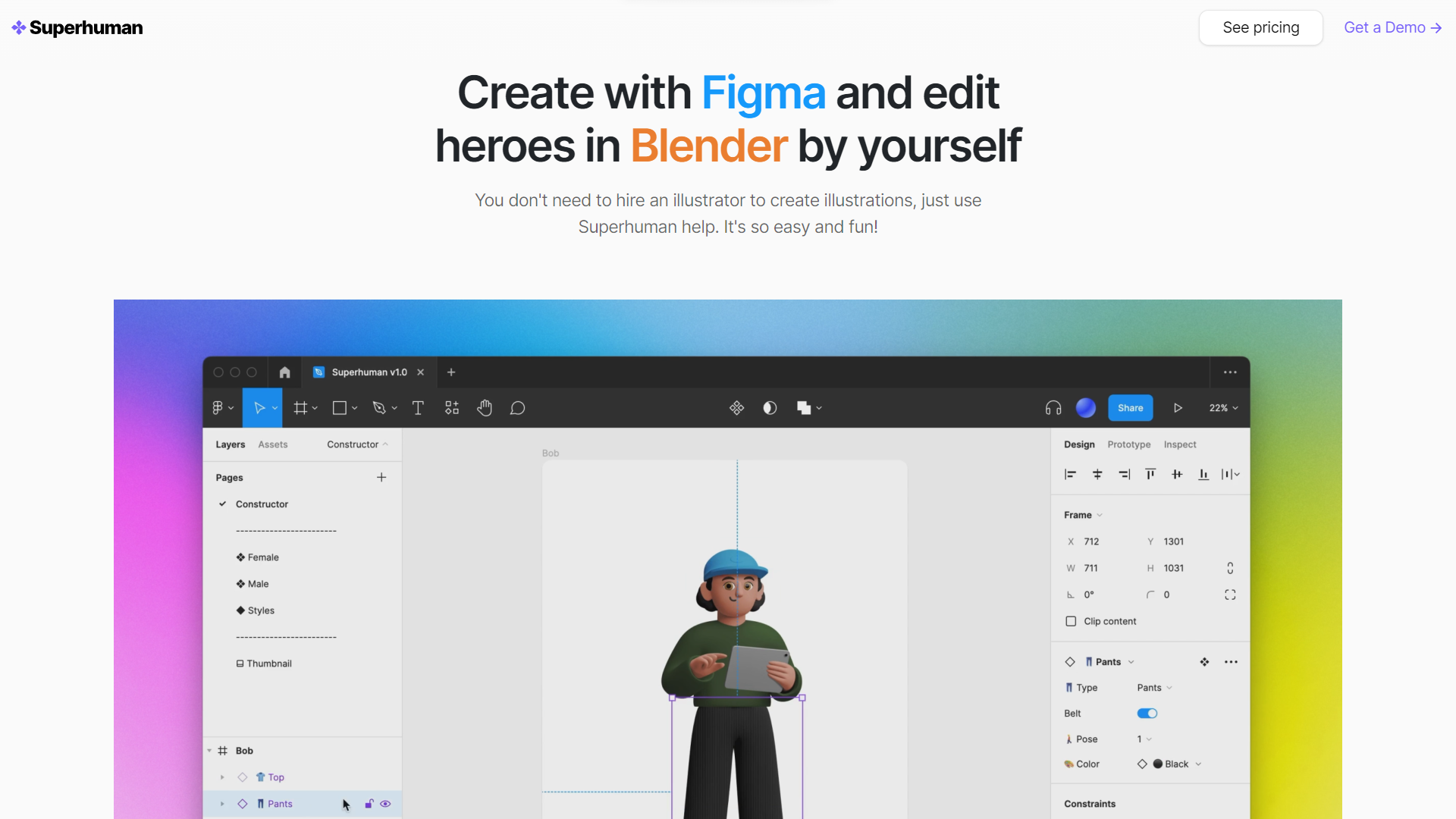Viewport: 1456px width, 819px height.
Task: Click the Create component icon in toolbar
Action: 736,408
